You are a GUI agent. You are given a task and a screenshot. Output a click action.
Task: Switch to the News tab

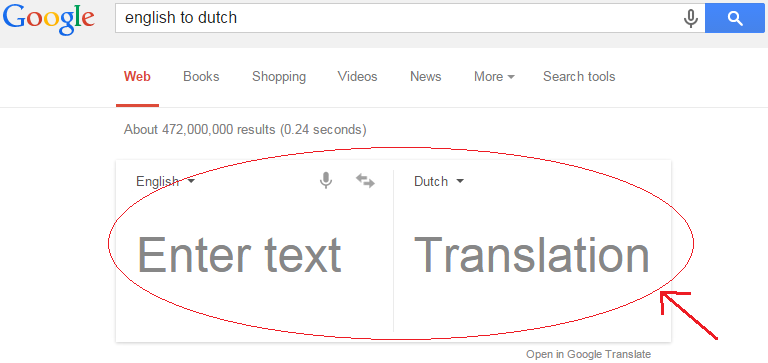pos(426,76)
